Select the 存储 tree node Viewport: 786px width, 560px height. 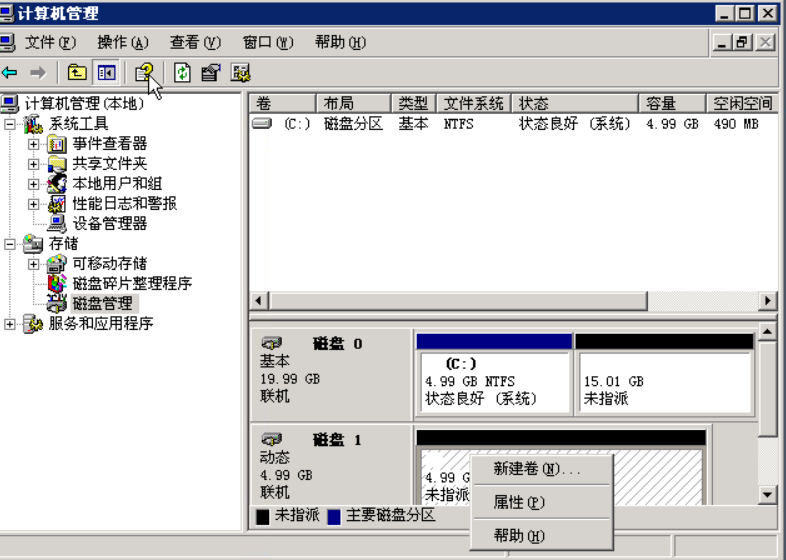point(64,244)
